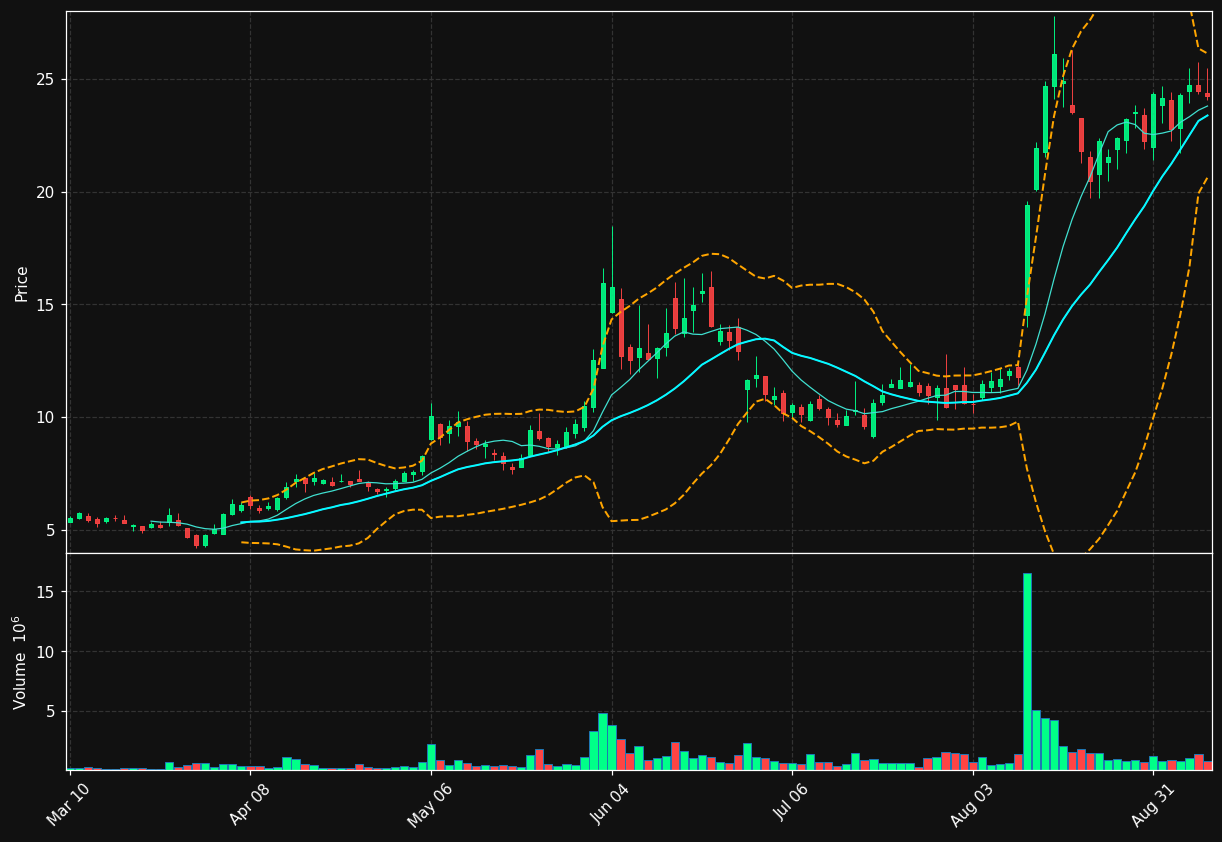Click the 15 tick on price axis

48,305
